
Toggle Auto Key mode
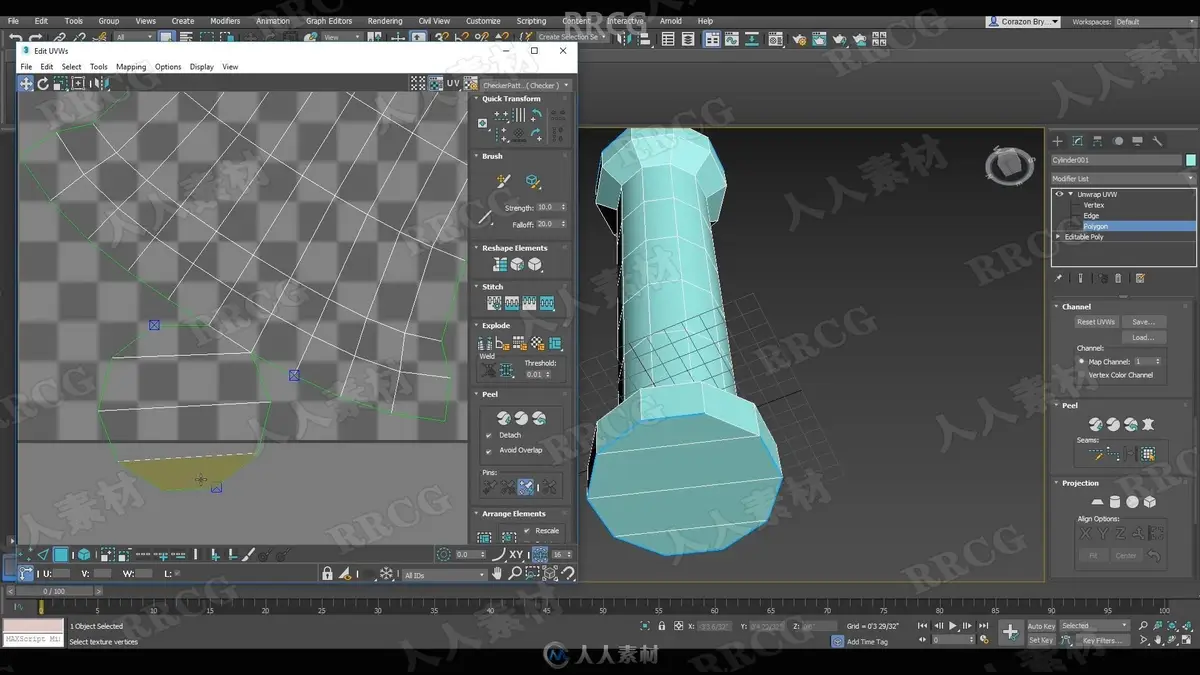click(x=1041, y=626)
